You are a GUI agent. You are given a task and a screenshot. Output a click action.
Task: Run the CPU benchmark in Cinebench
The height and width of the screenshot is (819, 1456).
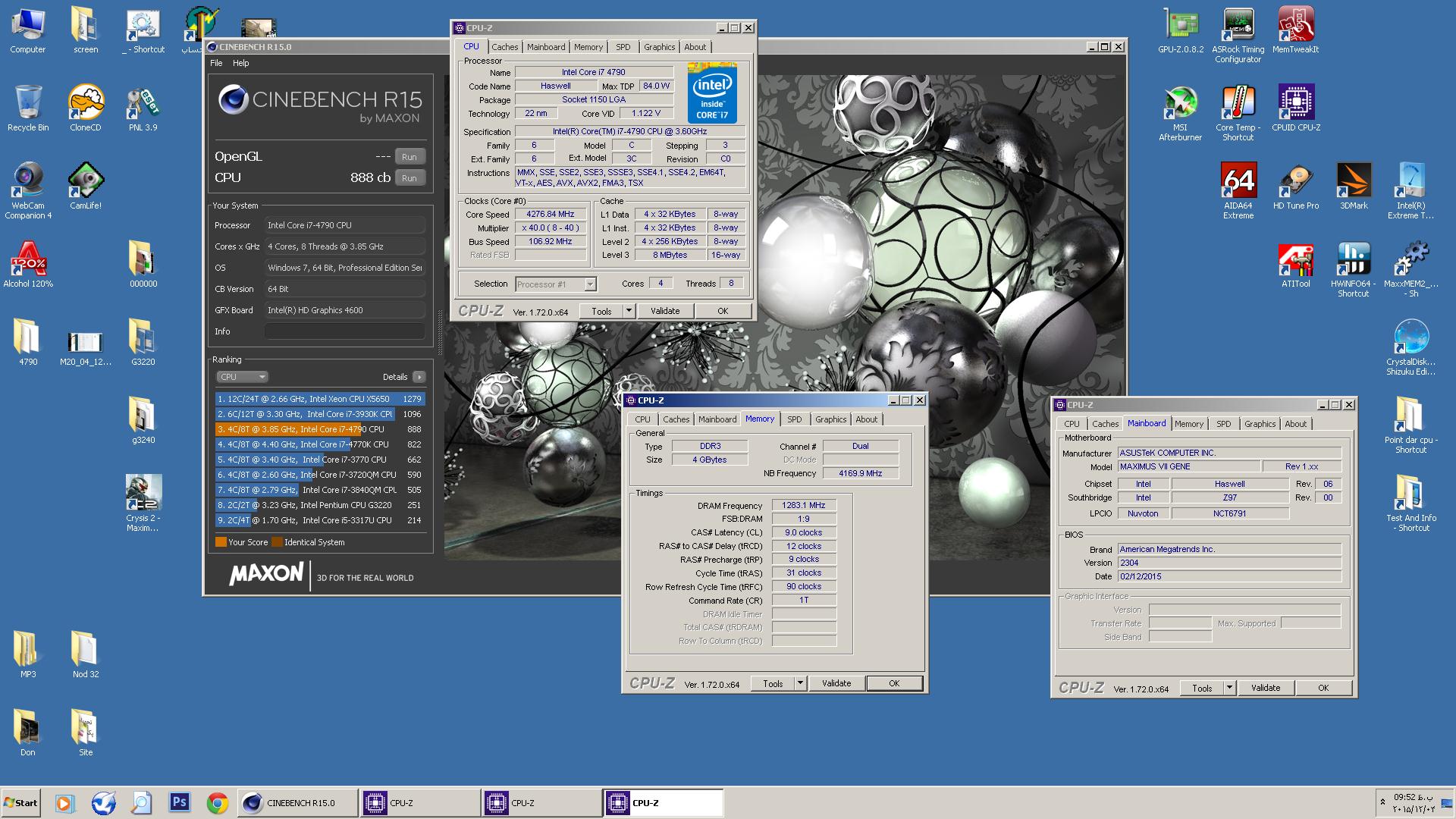click(409, 178)
